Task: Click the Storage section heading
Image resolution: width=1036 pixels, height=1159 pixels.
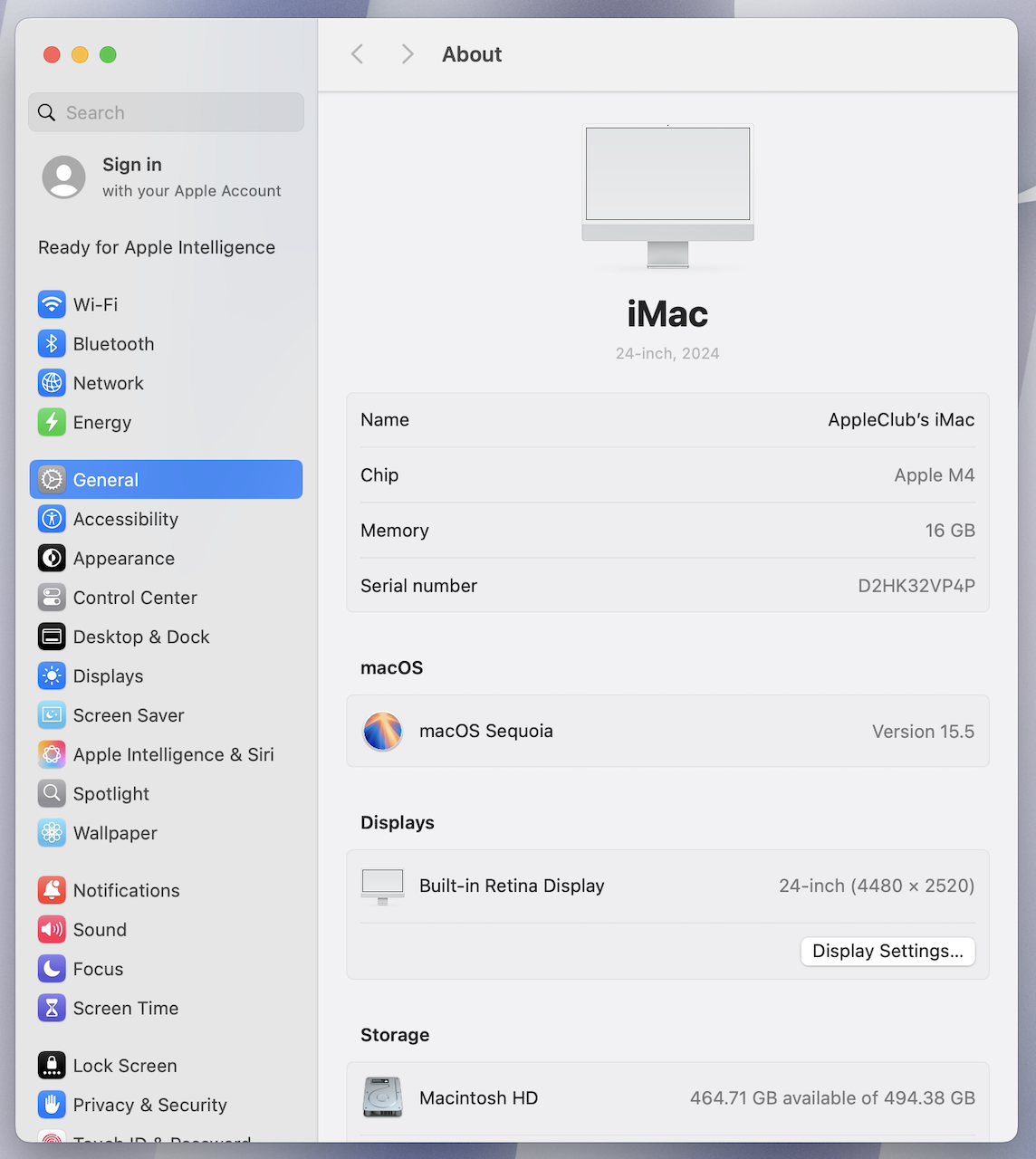Action: coord(395,1035)
